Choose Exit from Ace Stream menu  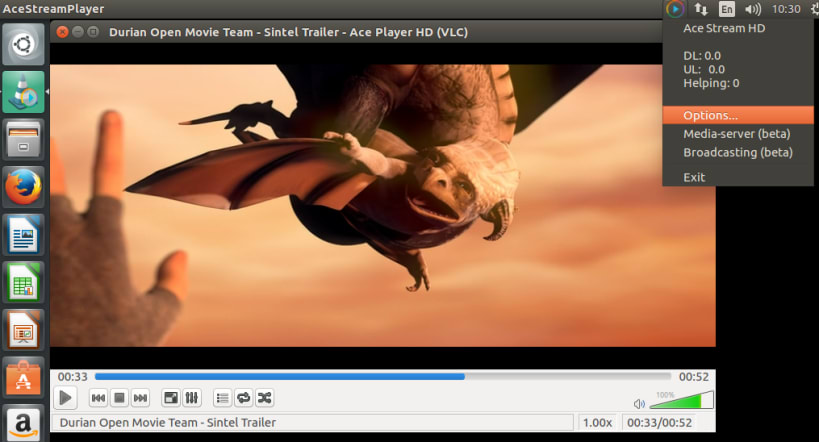click(738, 177)
